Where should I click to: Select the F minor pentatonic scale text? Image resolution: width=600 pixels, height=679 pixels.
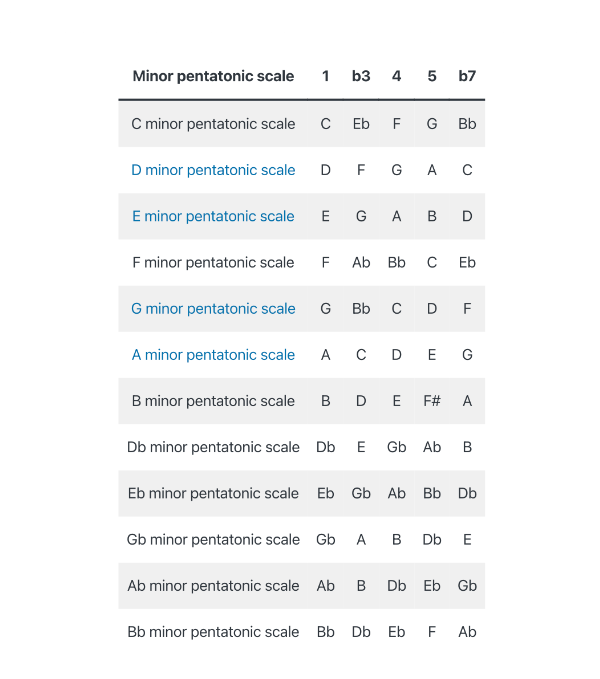tap(213, 263)
